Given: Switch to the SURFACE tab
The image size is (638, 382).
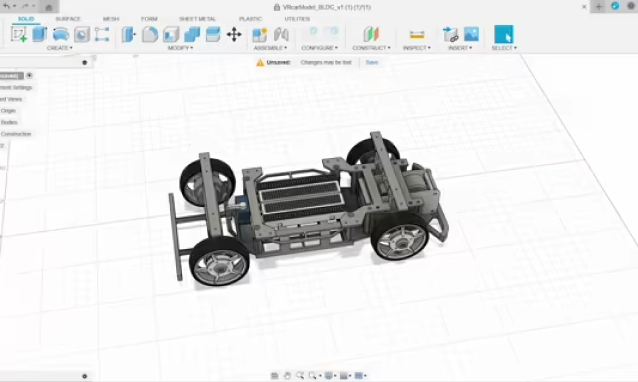Looking at the screenshot, I should (68, 19).
